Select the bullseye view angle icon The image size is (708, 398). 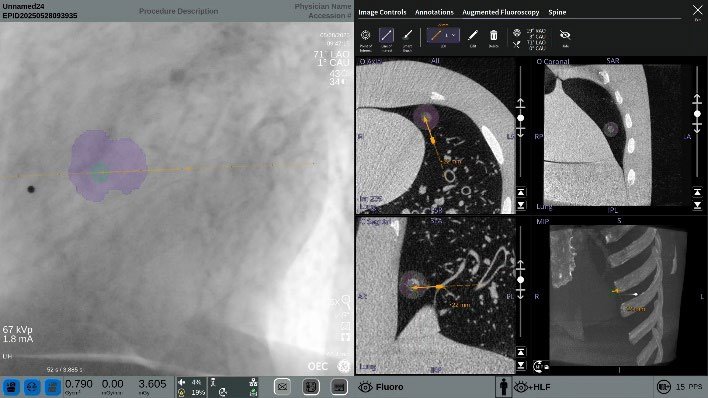[517, 33]
